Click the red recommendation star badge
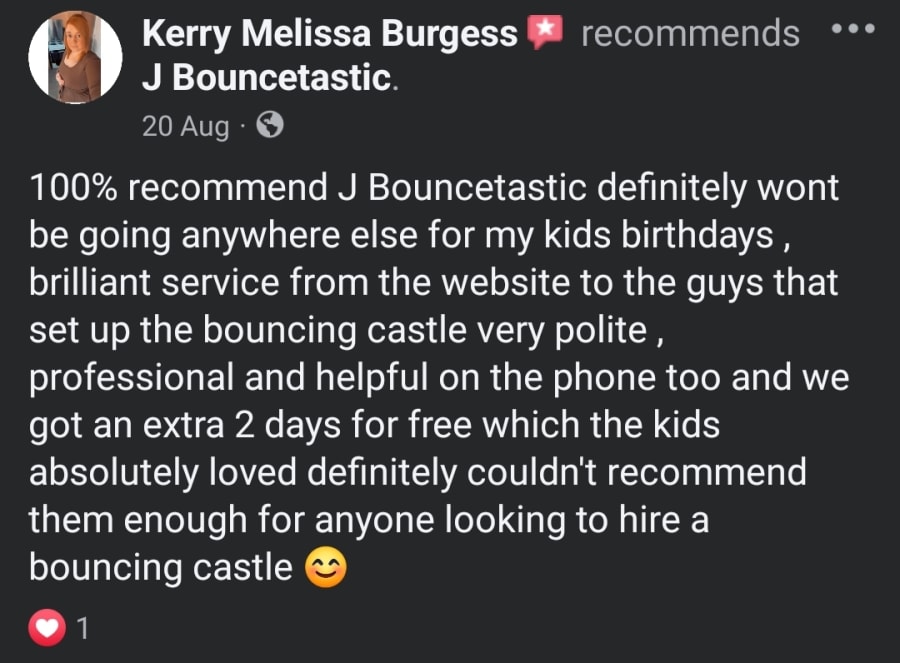This screenshot has height=663, width=900. point(546,34)
